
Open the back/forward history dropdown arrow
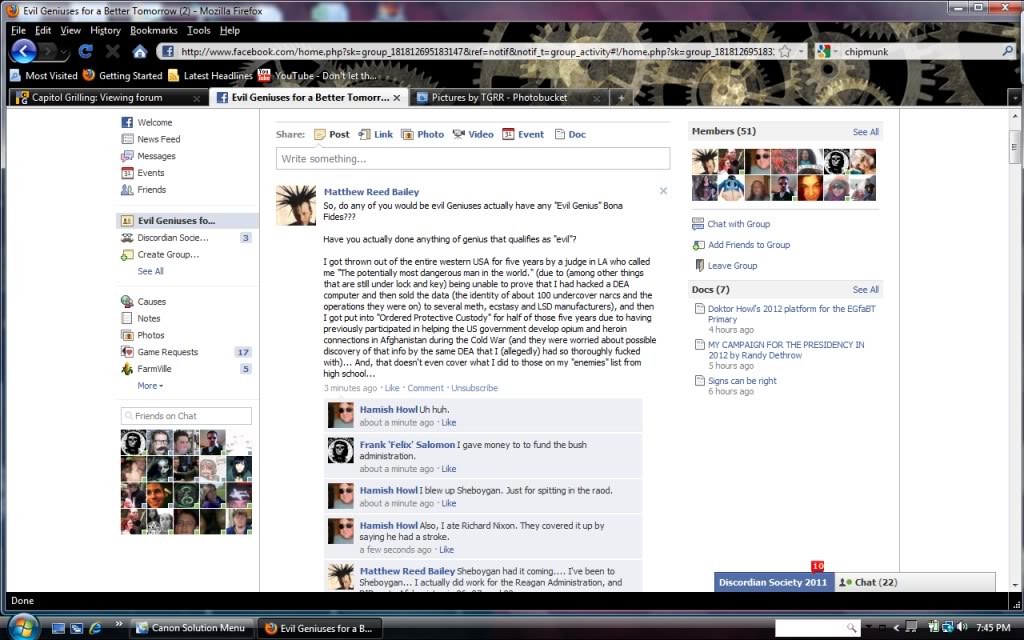64,52
